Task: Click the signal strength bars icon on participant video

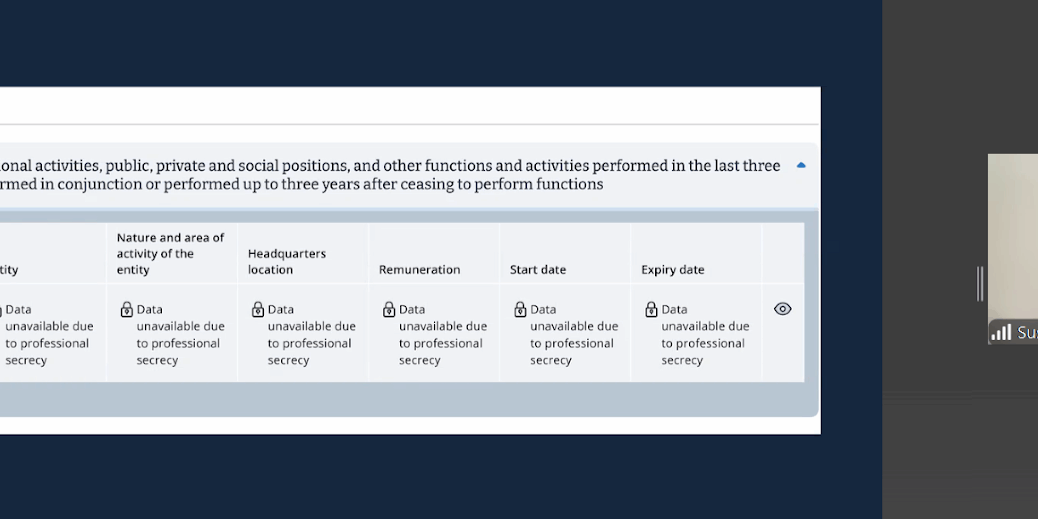Action: pyautogui.click(x=1001, y=332)
